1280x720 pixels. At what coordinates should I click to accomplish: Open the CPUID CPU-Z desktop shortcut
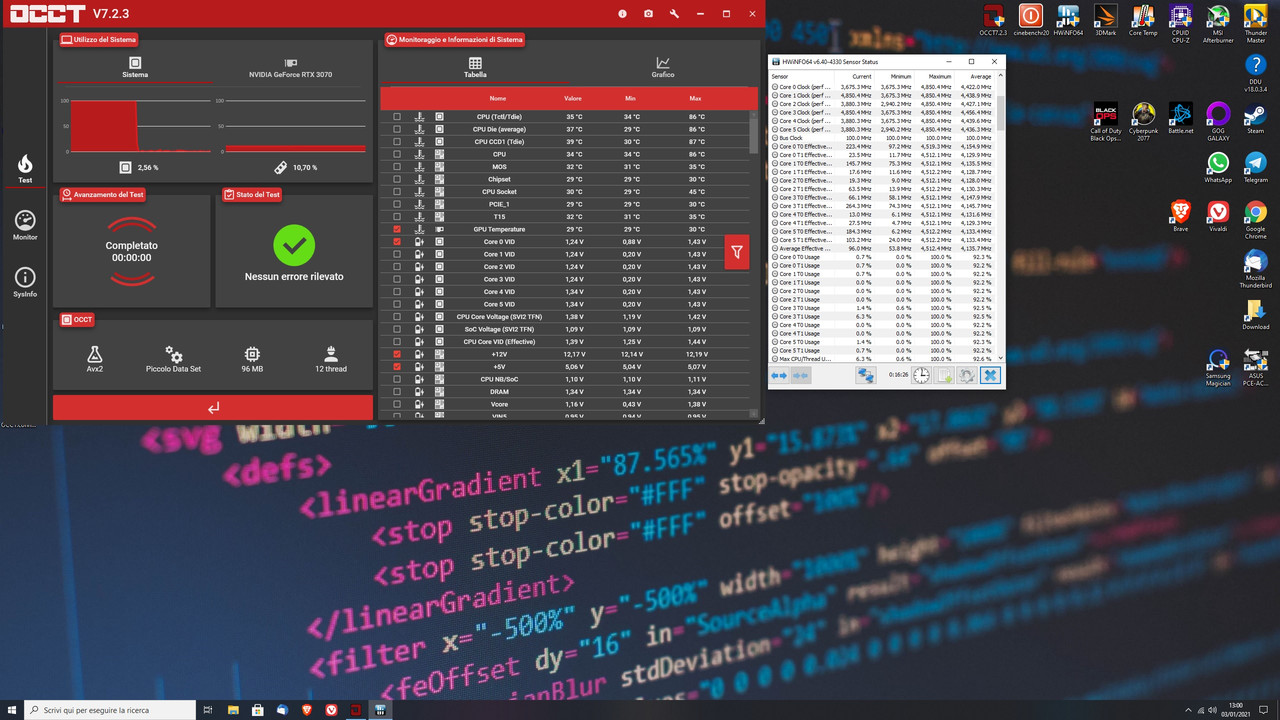click(1180, 23)
